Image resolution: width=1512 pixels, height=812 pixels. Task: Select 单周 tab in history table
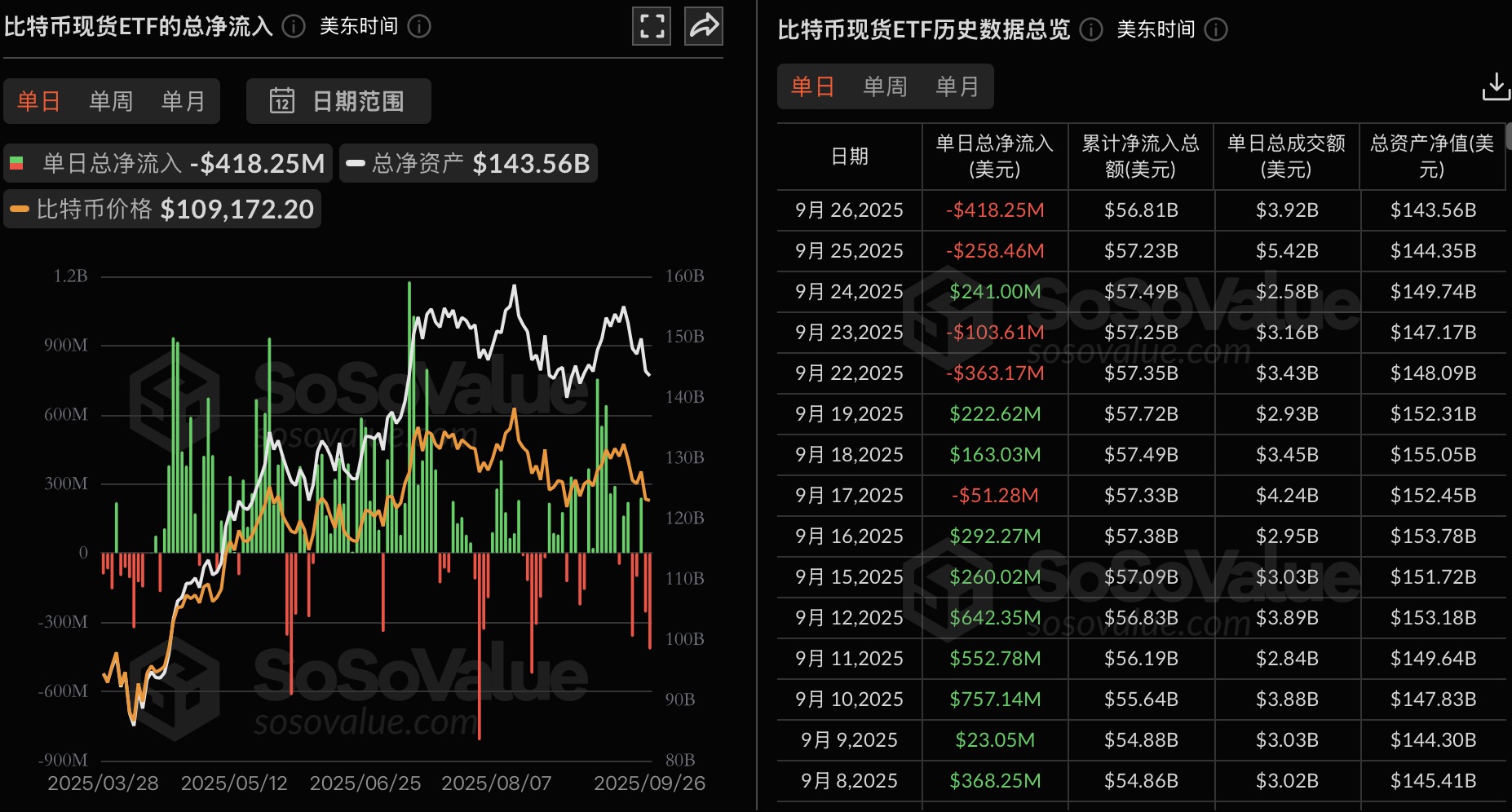point(885,86)
